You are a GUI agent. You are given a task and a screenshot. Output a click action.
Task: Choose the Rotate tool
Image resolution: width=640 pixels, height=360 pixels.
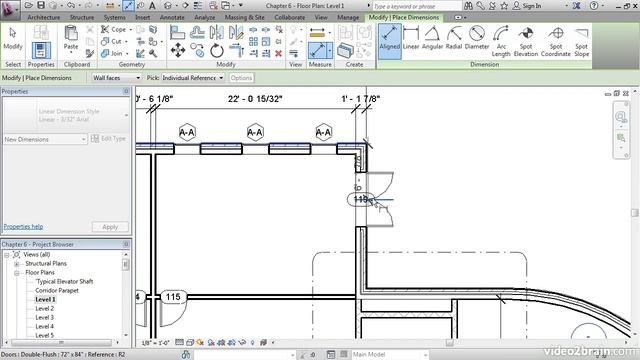tap(217, 51)
